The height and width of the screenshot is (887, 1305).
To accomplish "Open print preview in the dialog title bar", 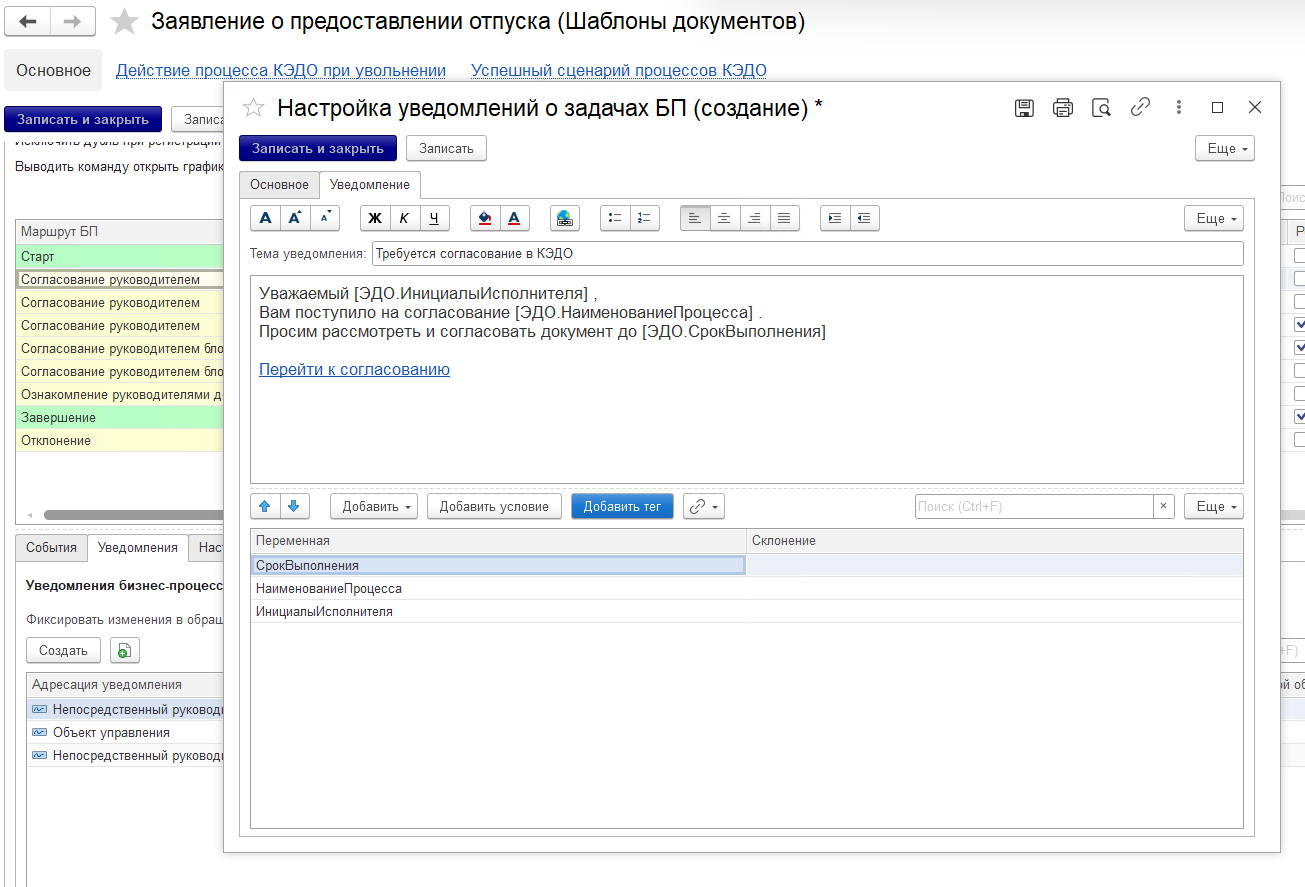I will (x=1101, y=108).
